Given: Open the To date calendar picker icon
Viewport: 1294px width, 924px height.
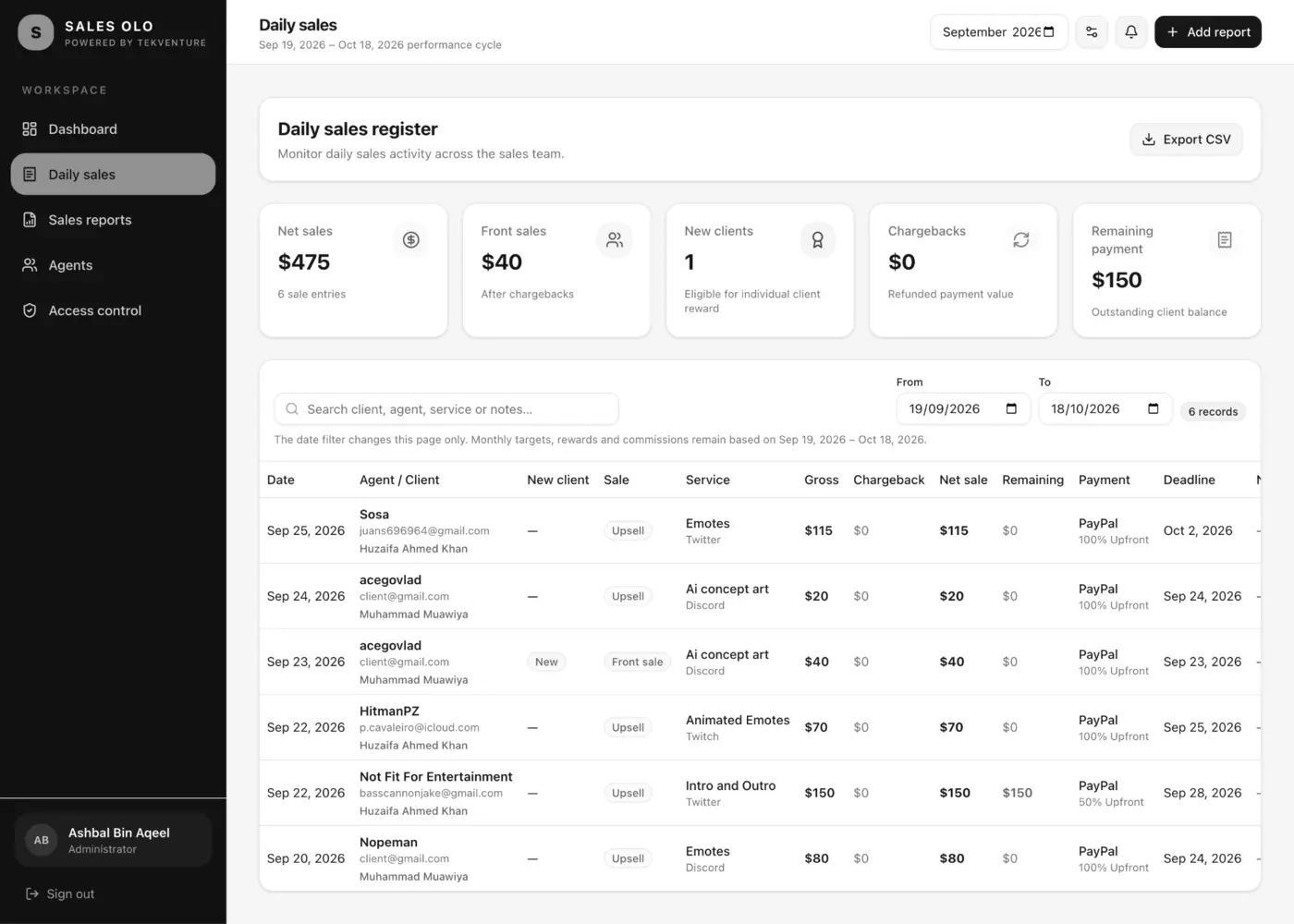Looking at the screenshot, I should tap(1154, 408).
